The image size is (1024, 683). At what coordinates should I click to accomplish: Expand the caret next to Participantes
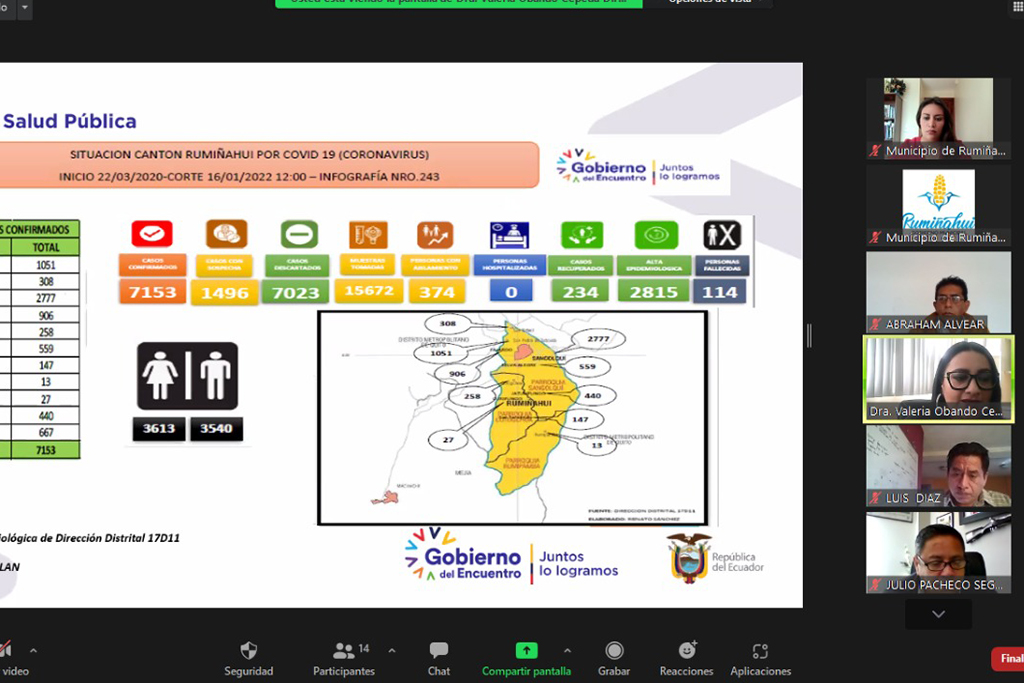[391, 650]
